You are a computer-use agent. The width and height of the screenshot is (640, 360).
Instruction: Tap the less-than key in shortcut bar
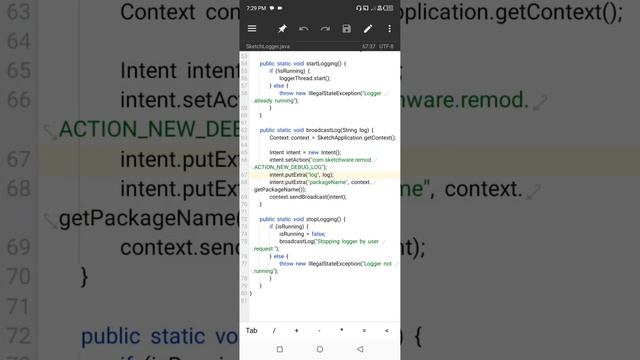[387, 331]
